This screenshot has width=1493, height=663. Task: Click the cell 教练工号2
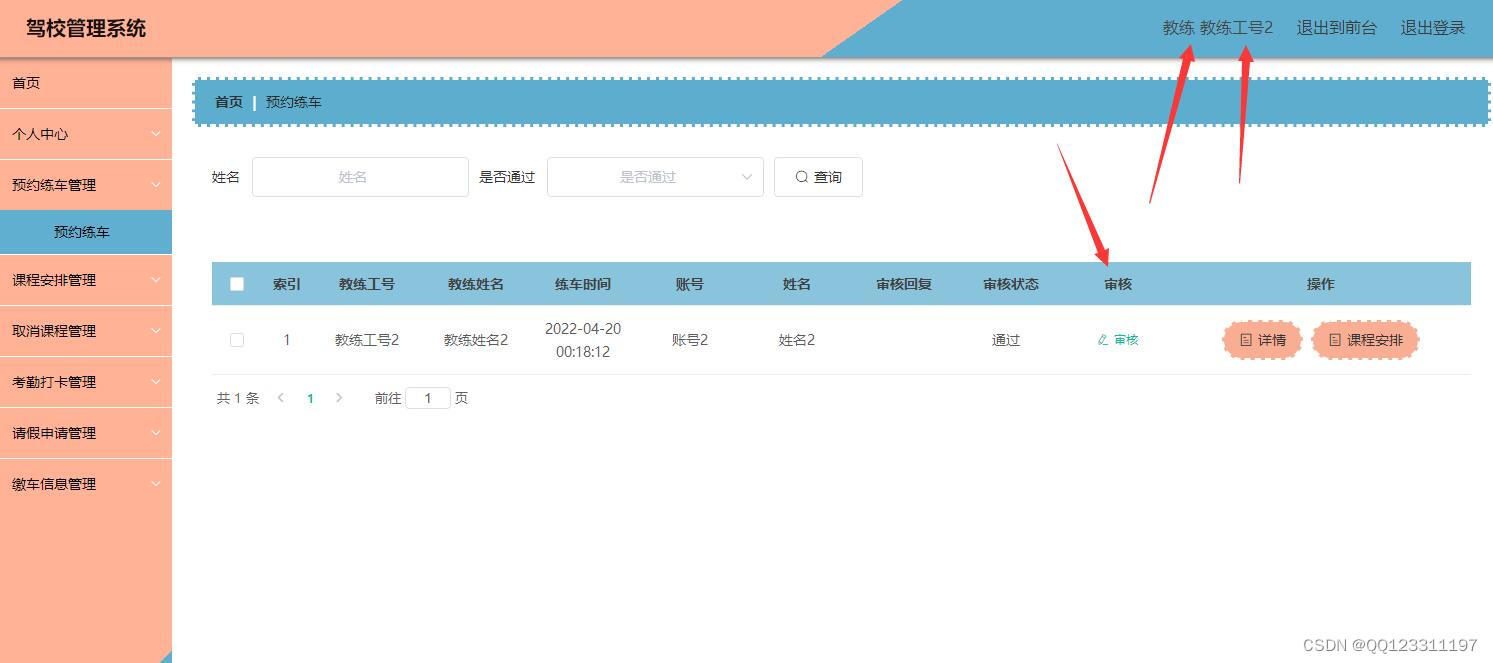(x=367, y=340)
